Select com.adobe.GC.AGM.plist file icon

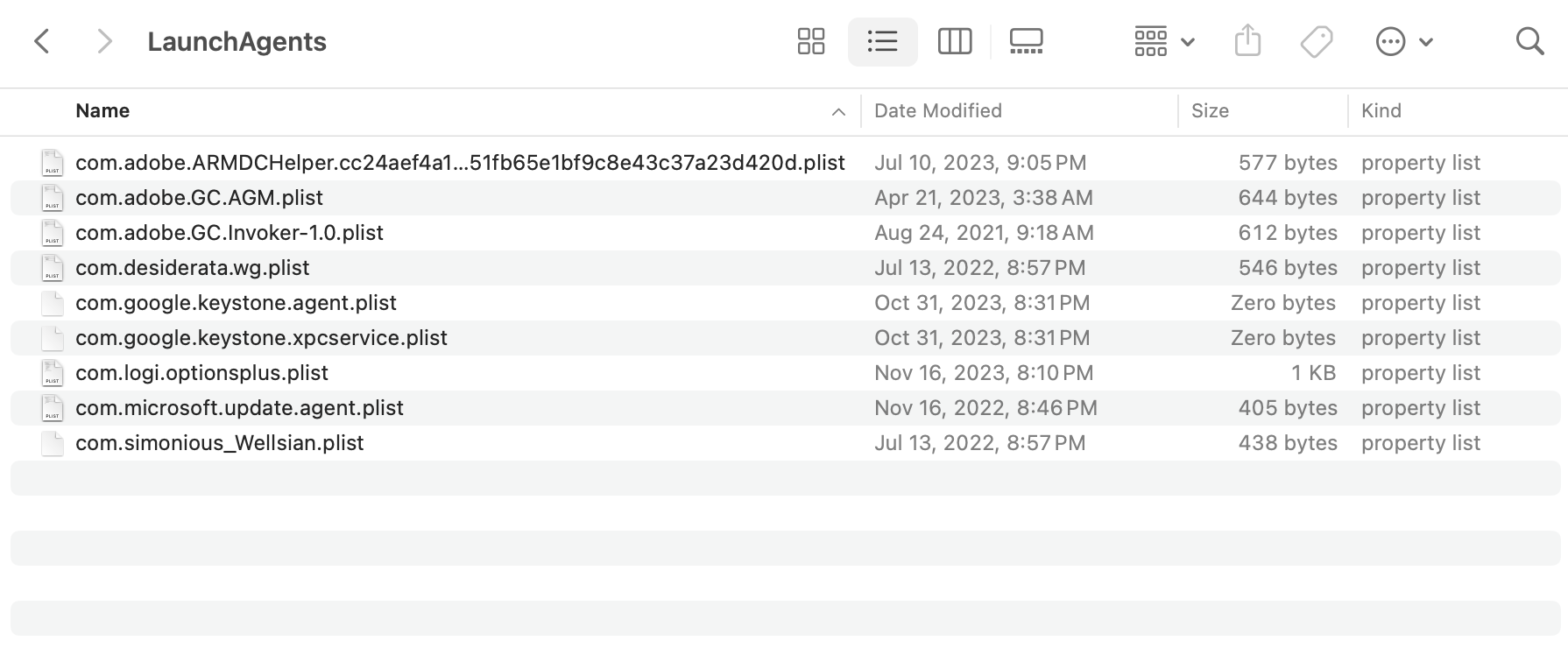click(x=53, y=198)
